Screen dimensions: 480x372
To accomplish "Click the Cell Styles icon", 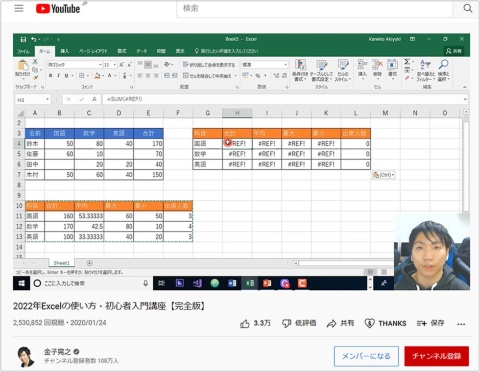I will (343, 65).
